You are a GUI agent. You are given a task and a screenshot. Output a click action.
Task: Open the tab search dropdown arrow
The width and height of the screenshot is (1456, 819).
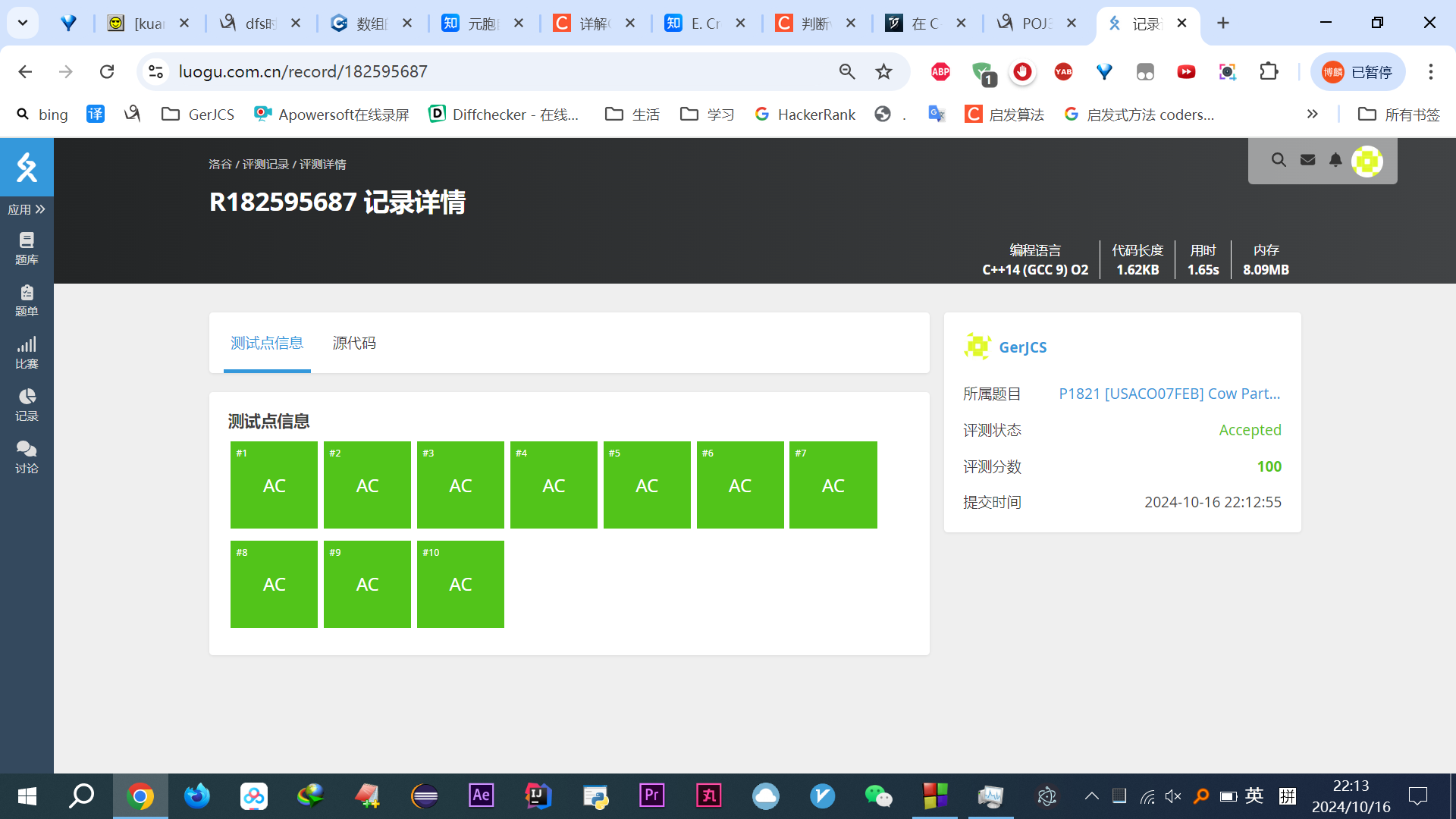tap(23, 23)
